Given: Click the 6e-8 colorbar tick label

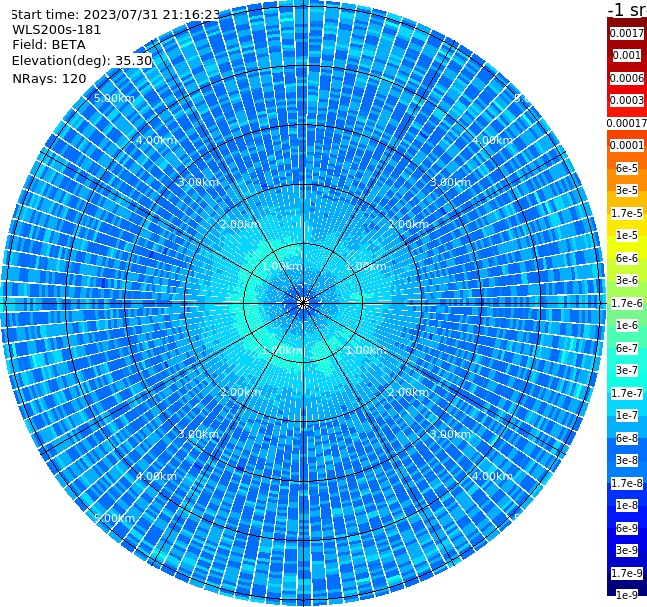Looking at the screenshot, I should tap(627, 438).
